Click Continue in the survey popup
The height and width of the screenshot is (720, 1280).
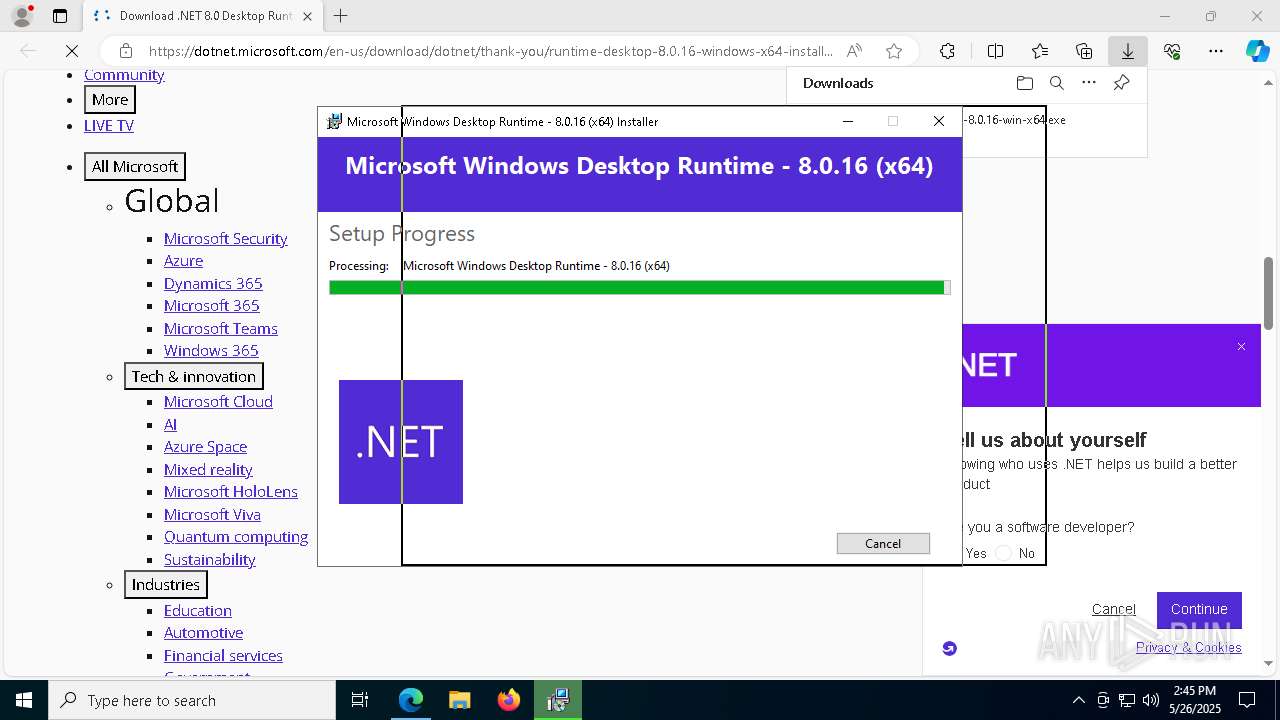click(1199, 609)
